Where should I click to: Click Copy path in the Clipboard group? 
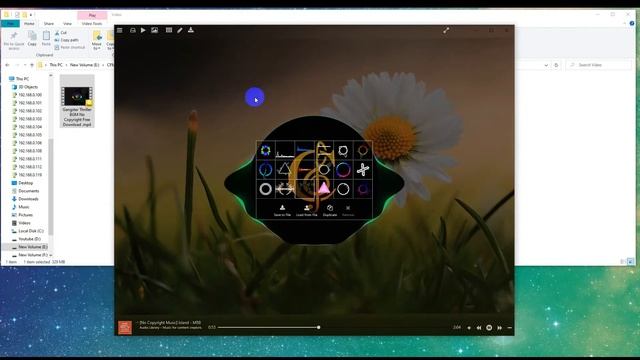click(x=67, y=40)
